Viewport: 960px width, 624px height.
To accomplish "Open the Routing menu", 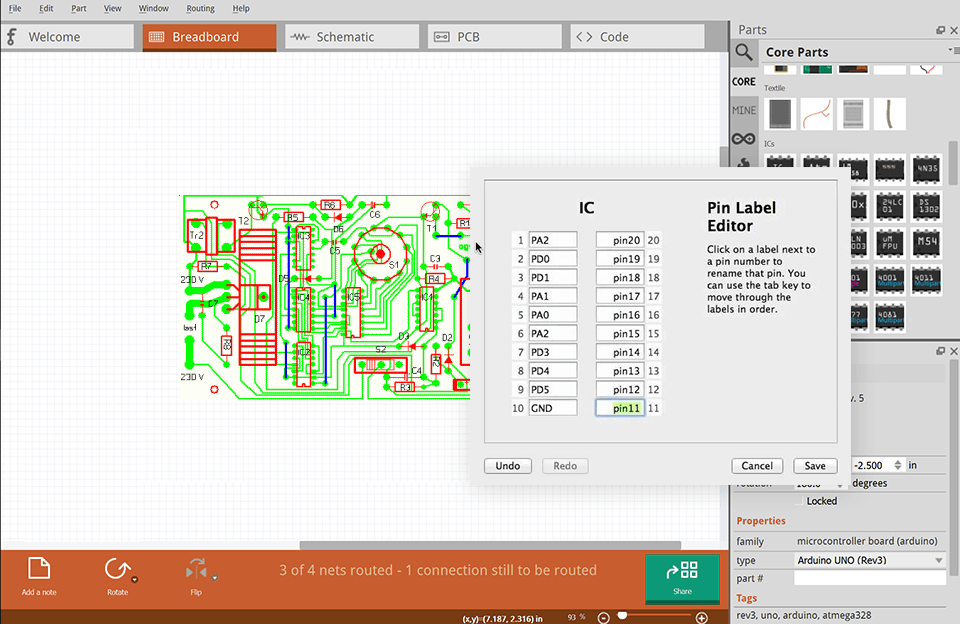I will pos(200,8).
